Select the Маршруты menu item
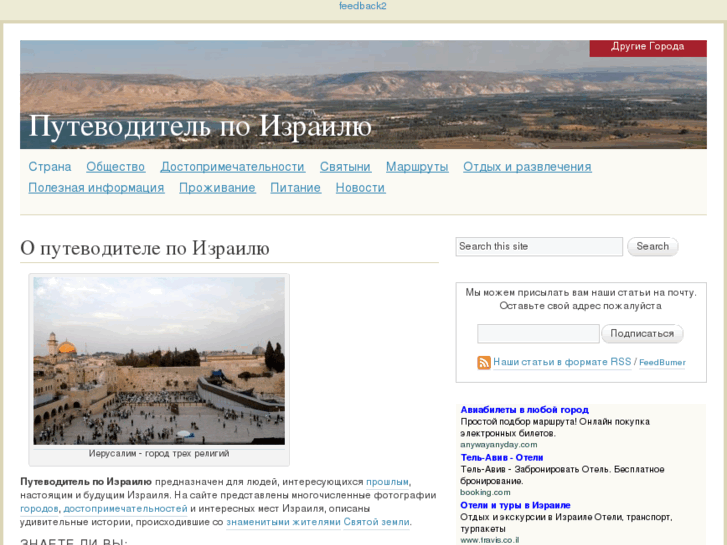The width and height of the screenshot is (727, 545). pyautogui.click(x=417, y=167)
